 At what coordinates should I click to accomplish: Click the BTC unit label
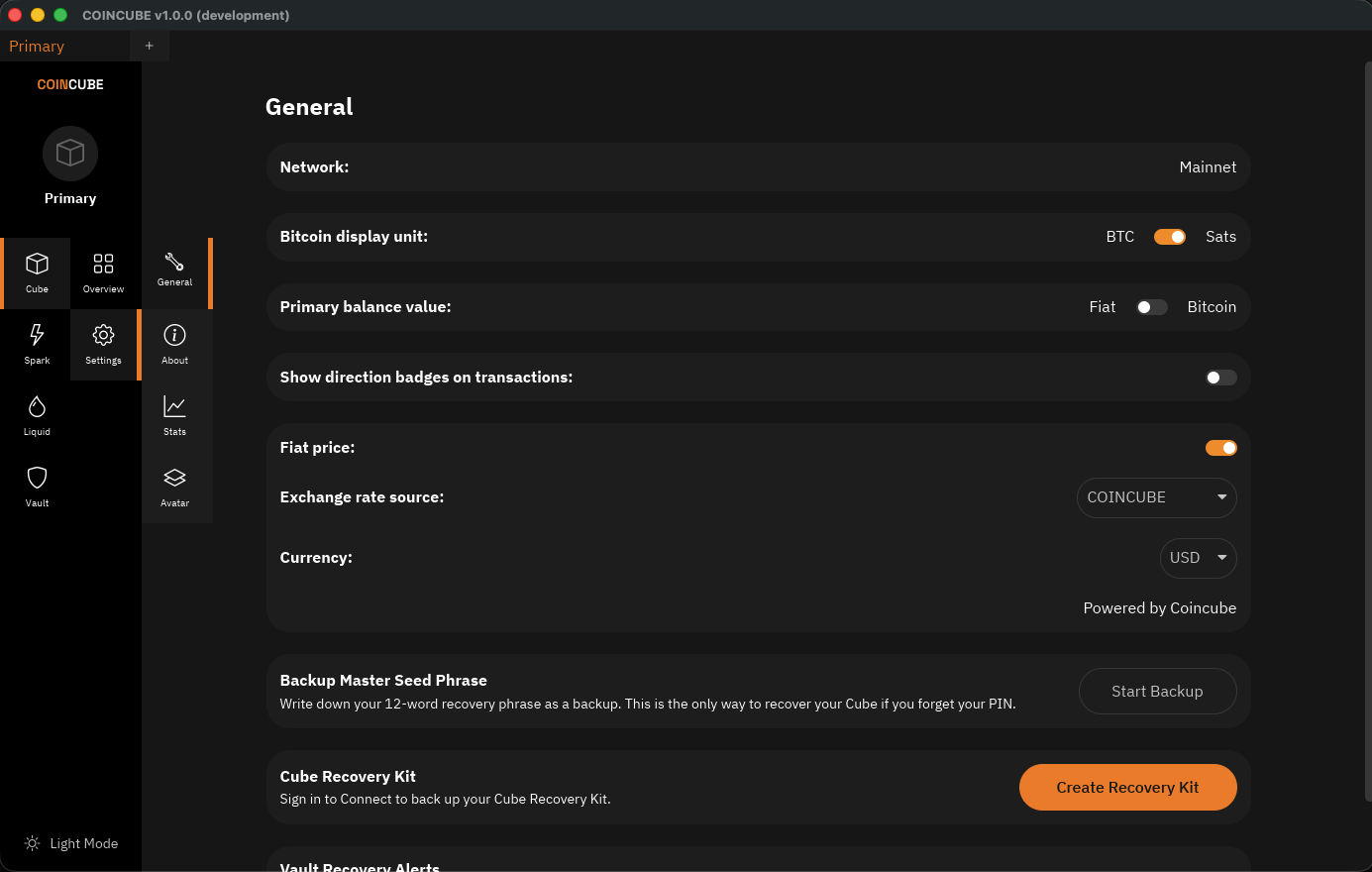coord(1119,237)
